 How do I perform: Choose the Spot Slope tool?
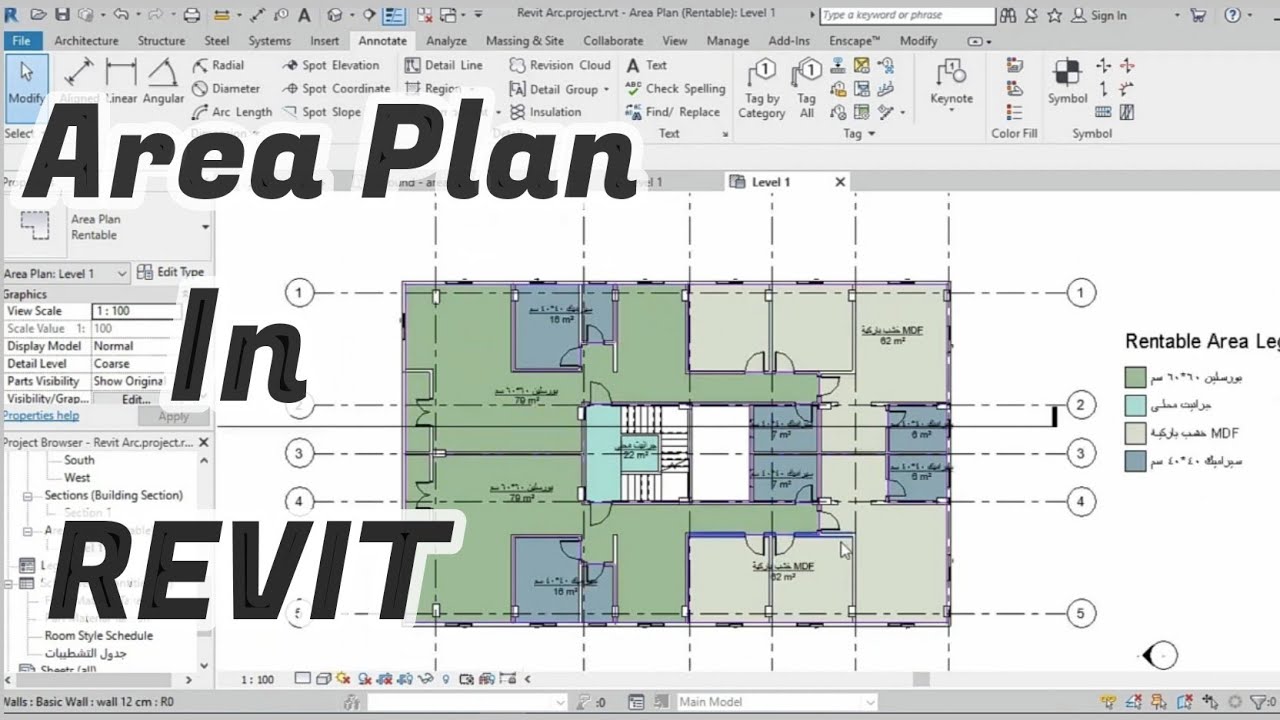coord(322,112)
